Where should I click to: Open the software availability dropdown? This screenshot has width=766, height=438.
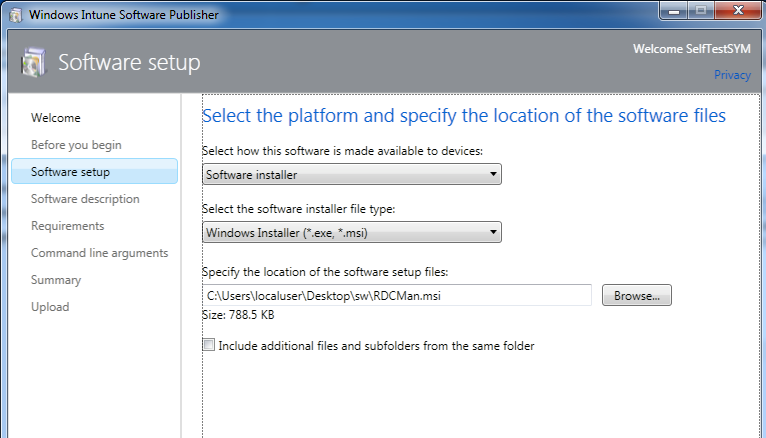(351, 175)
